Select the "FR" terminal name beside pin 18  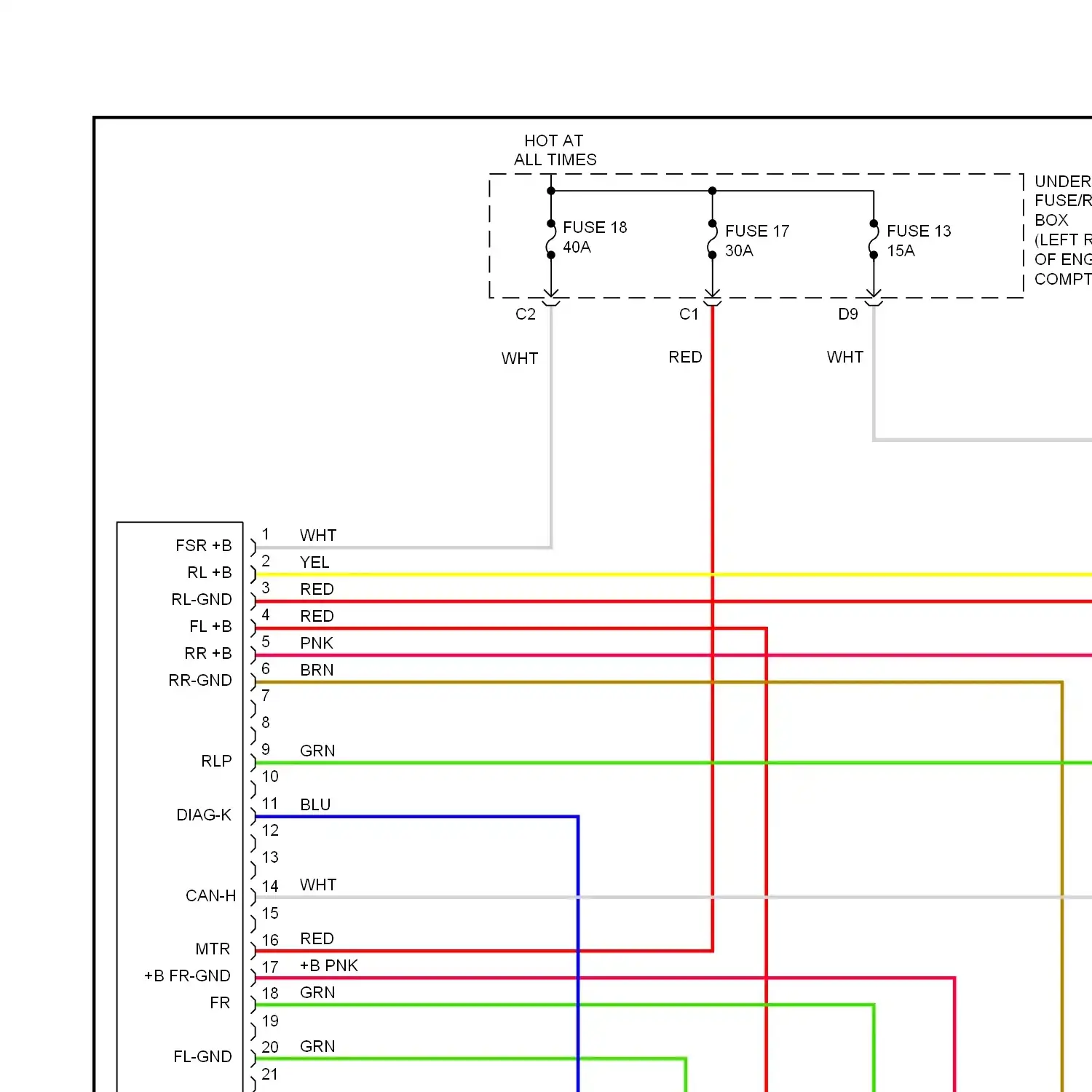coord(220,1002)
